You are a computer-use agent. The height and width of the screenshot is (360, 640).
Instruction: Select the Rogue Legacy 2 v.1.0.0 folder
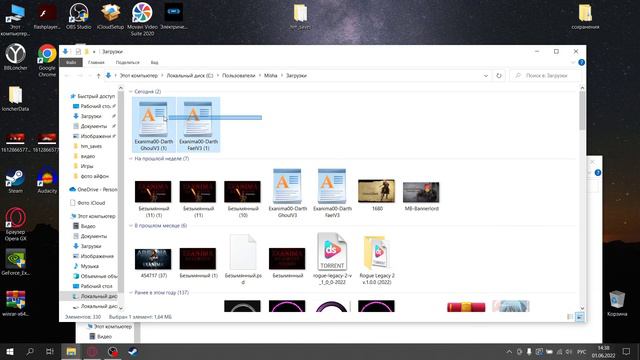click(377, 259)
